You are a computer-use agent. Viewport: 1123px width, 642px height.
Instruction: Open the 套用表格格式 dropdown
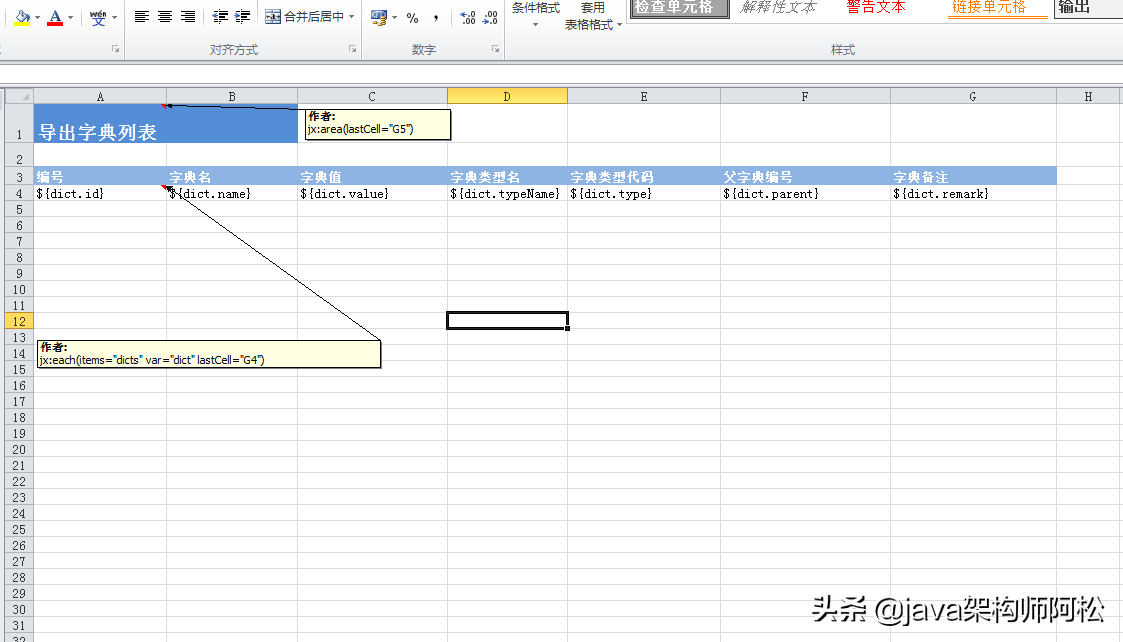[593, 16]
